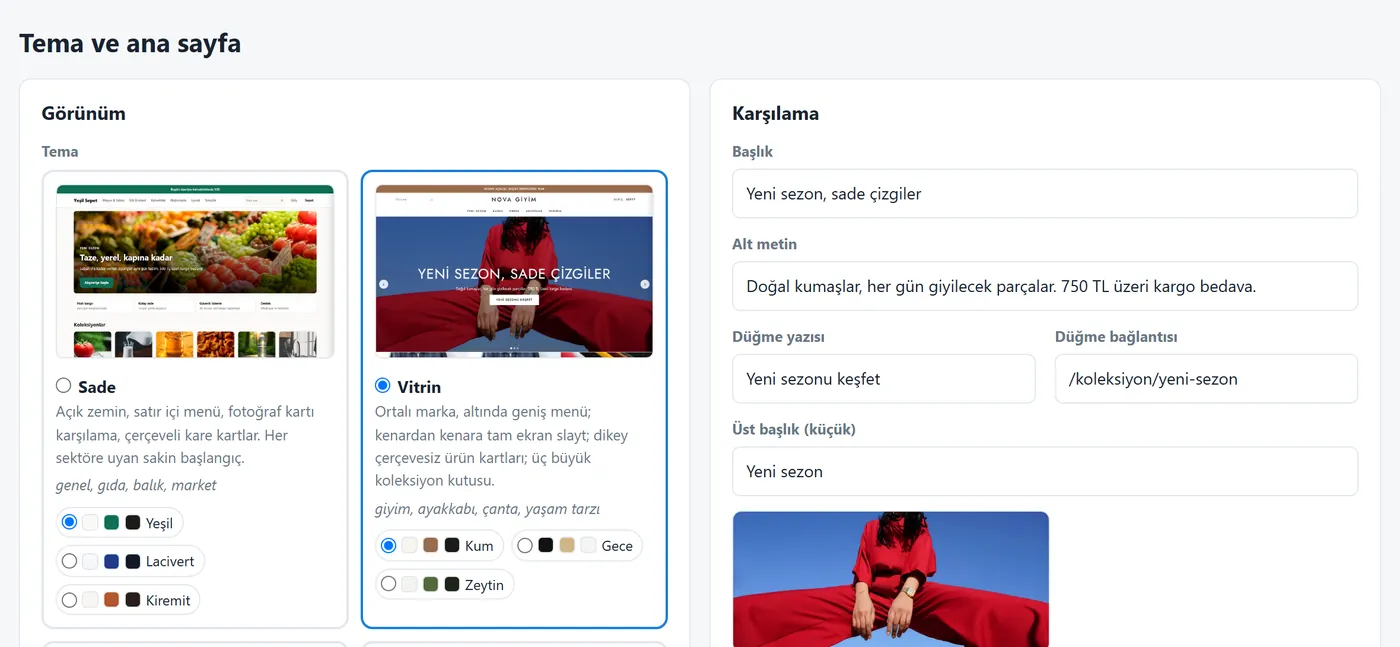
Task: Click the Karşılama section heading
Action: coord(776,113)
